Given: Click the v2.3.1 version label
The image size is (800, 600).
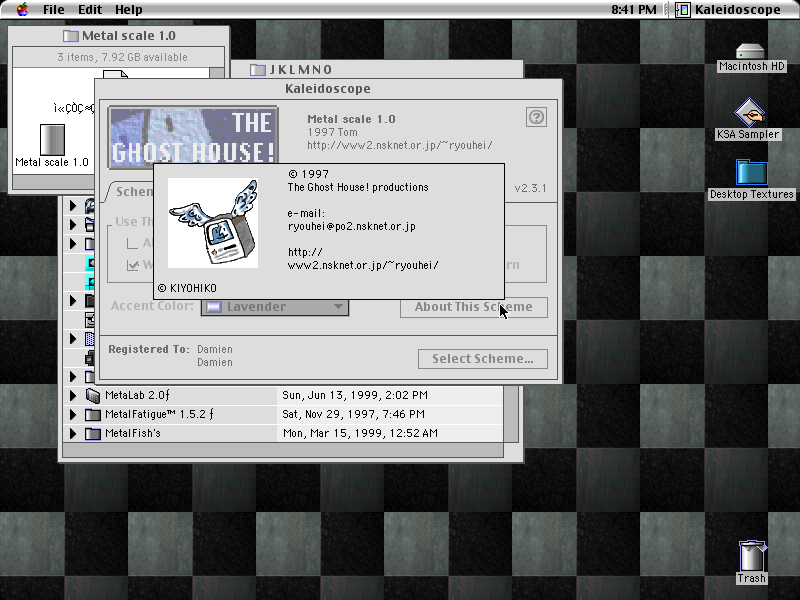Looking at the screenshot, I should pyautogui.click(x=530, y=188).
